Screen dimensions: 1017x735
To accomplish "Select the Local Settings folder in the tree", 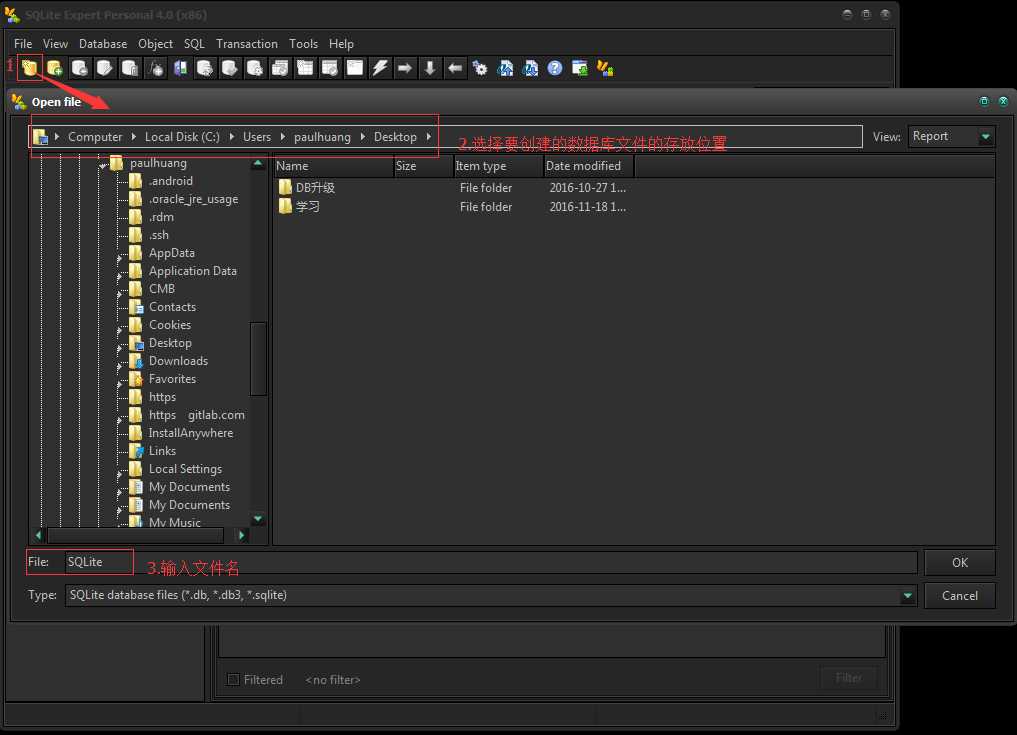I will [185, 469].
